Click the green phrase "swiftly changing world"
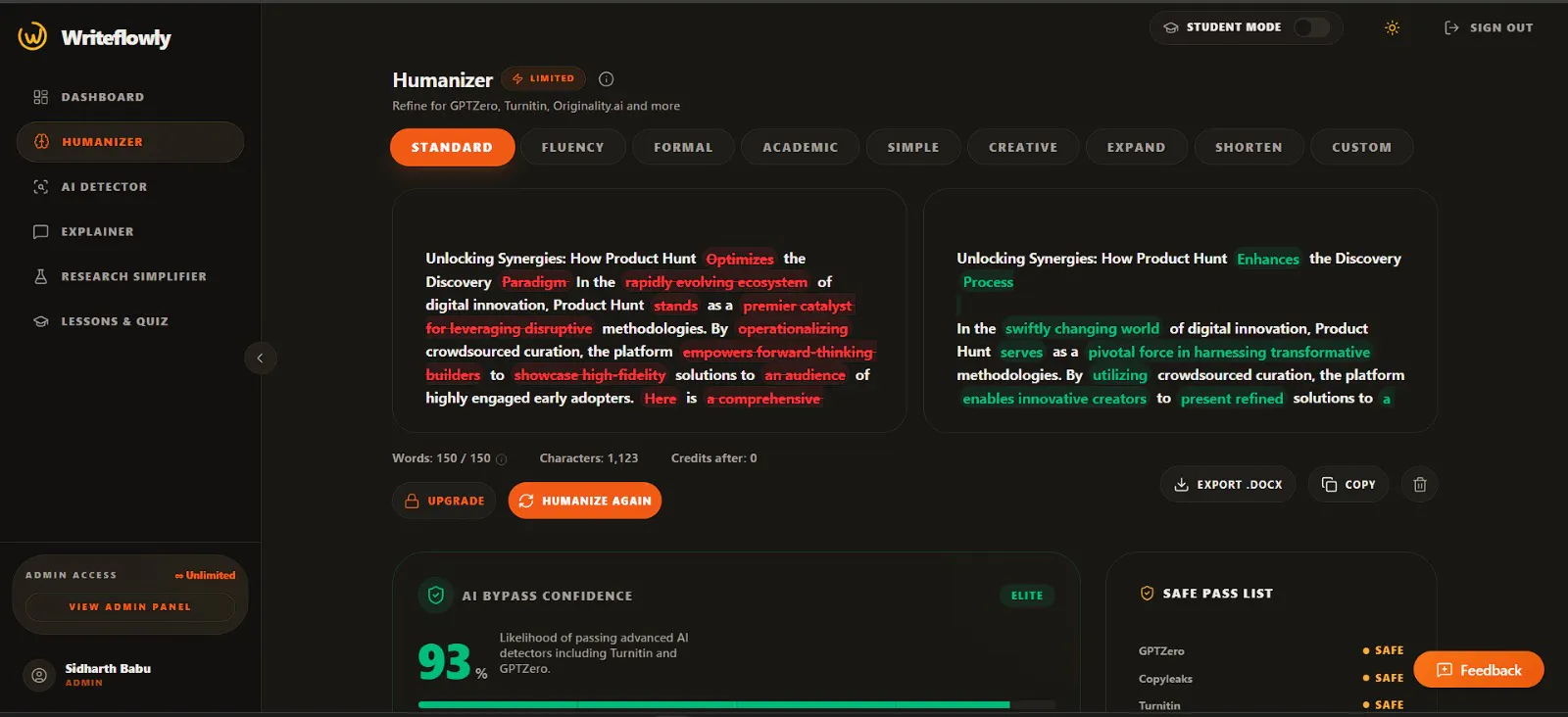This screenshot has width=1568, height=717. click(1082, 329)
